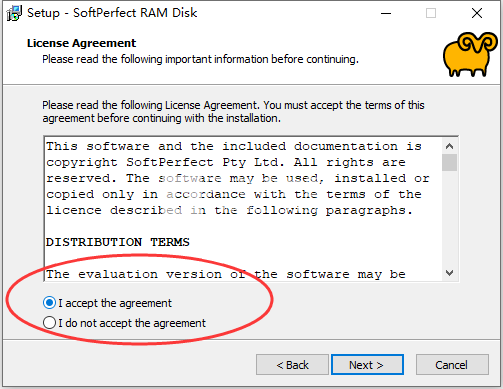
Task: Click the "Please read the following important information" subtitle
Action: click(x=200, y=59)
